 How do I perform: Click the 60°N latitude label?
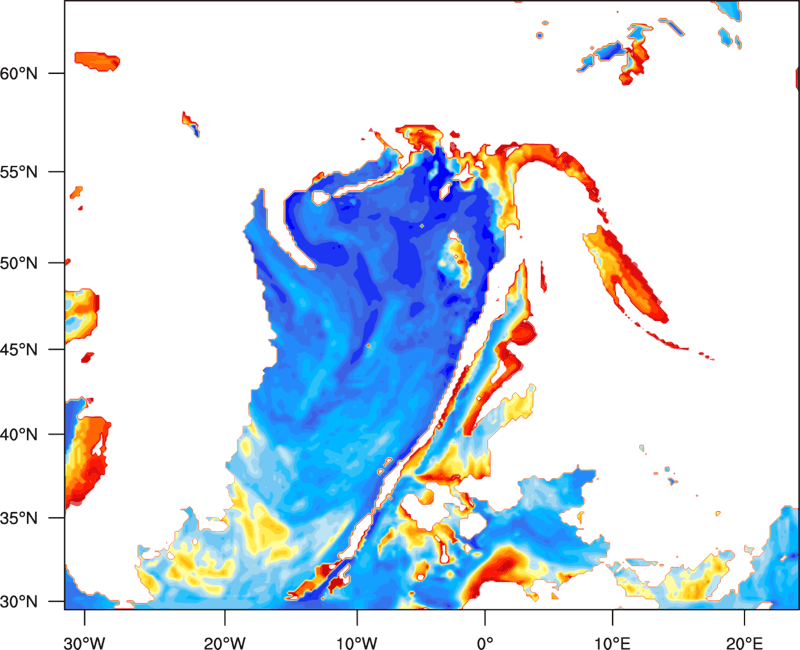[19, 74]
